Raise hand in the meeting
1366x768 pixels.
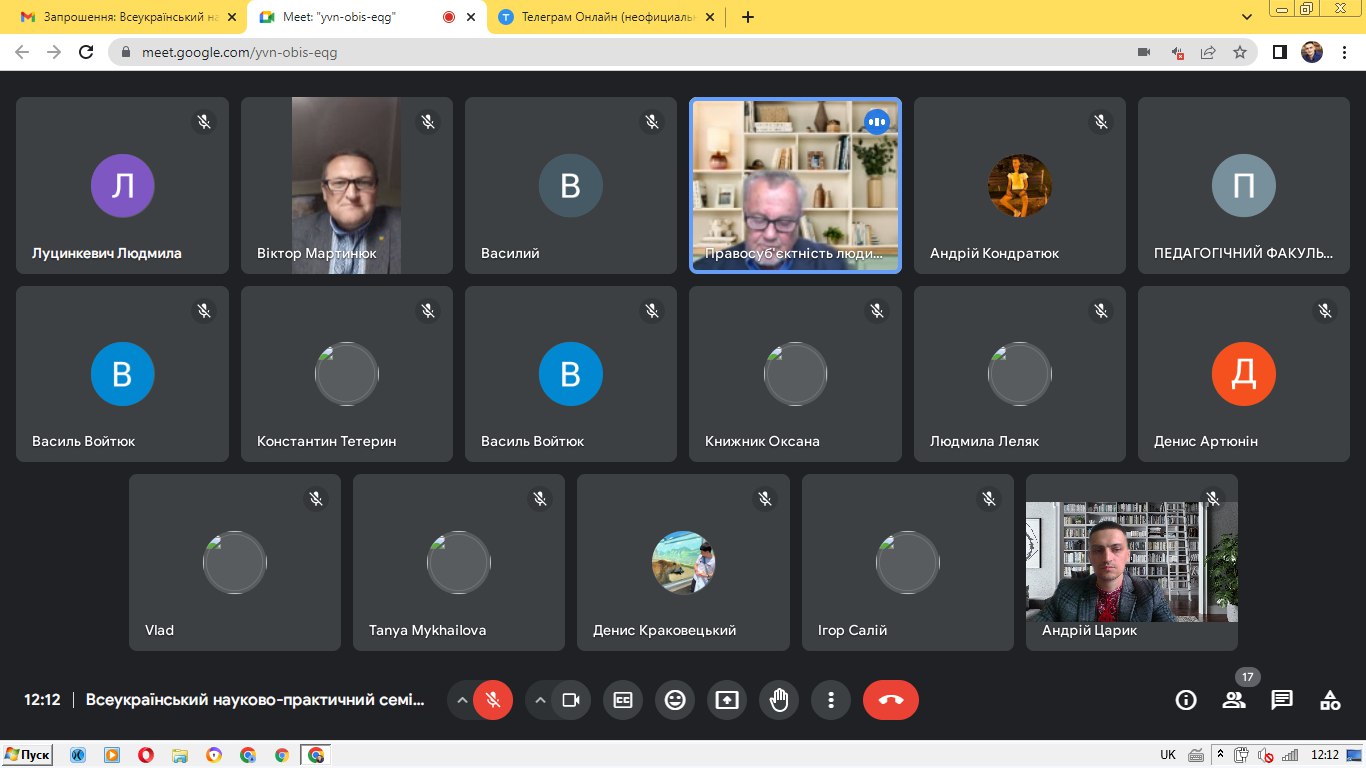pos(779,700)
